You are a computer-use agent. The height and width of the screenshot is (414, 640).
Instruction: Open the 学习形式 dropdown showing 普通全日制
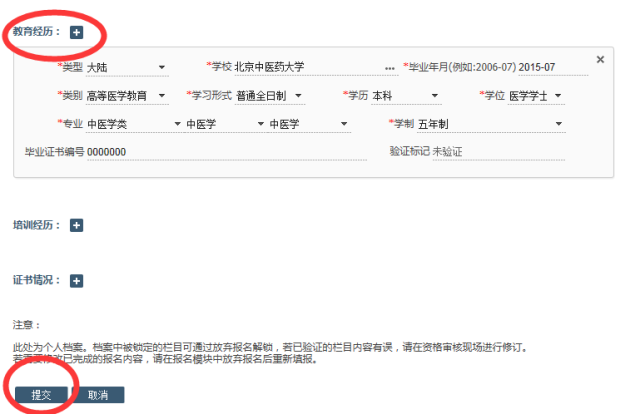[x=270, y=96]
